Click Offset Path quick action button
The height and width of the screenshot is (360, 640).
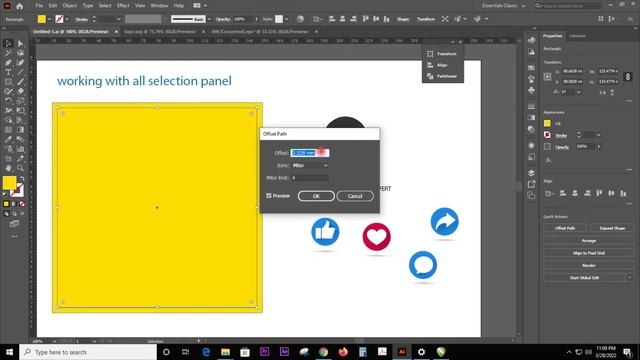[565, 228]
